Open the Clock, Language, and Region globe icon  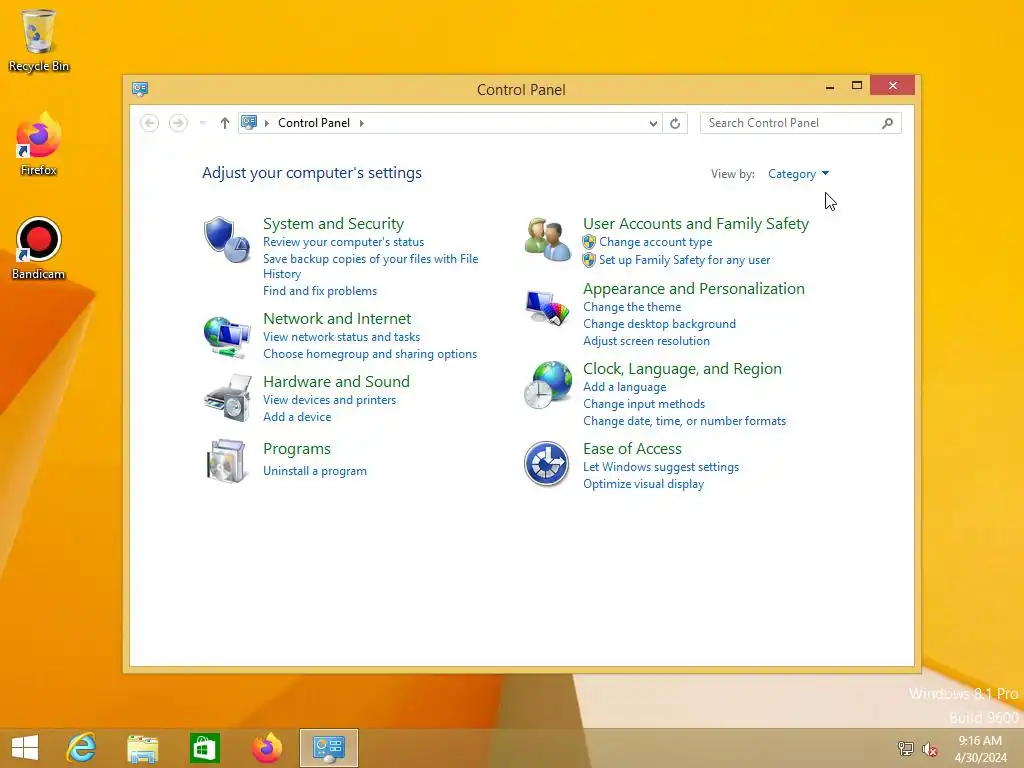[547, 385]
